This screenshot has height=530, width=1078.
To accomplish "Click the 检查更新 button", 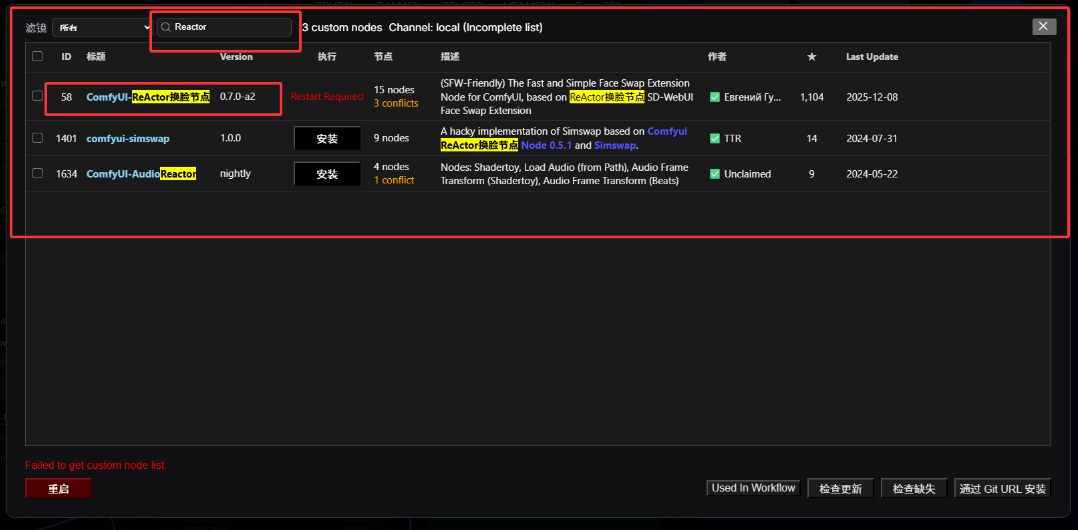I will point(840,489).
